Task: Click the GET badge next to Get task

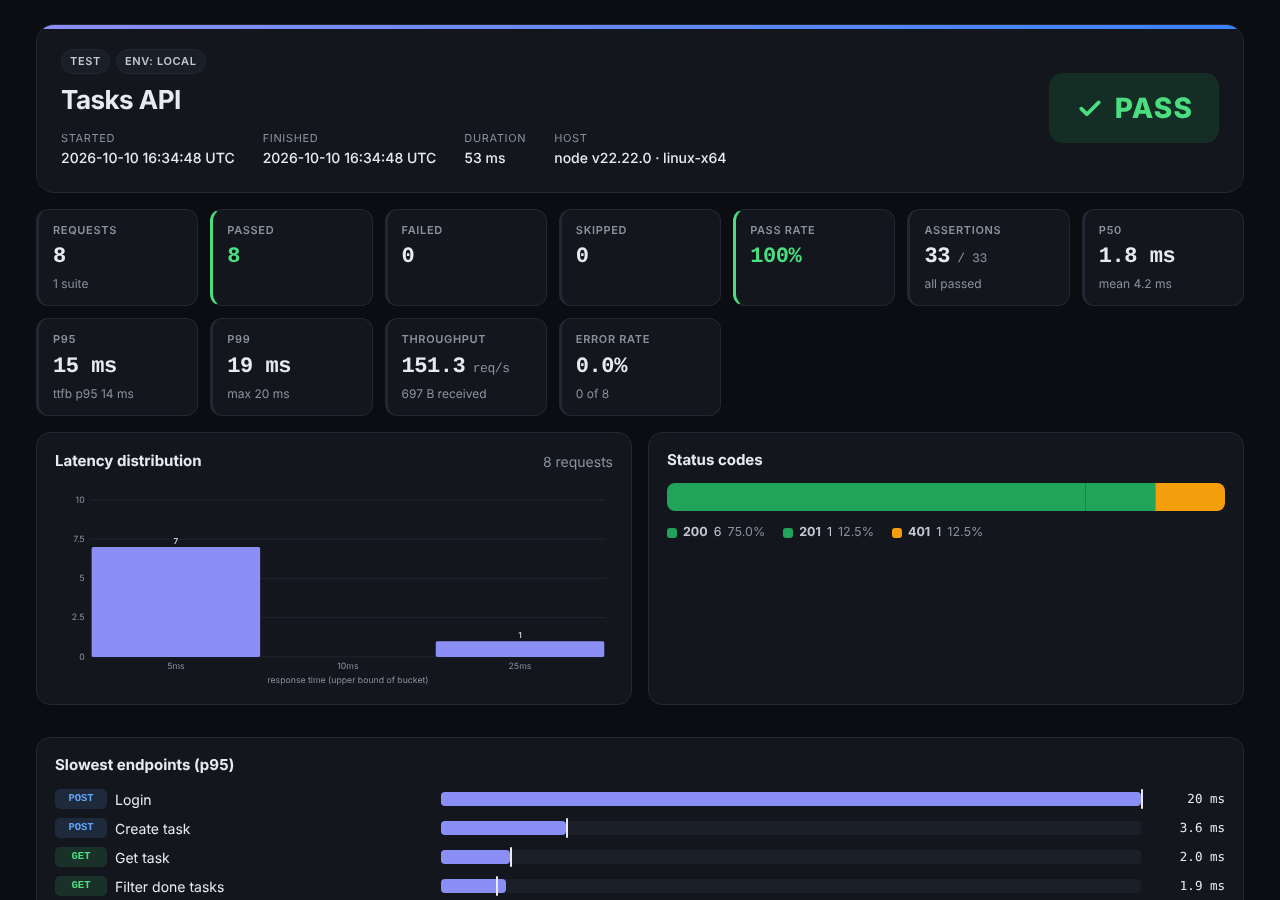Action: pos(81,857)
